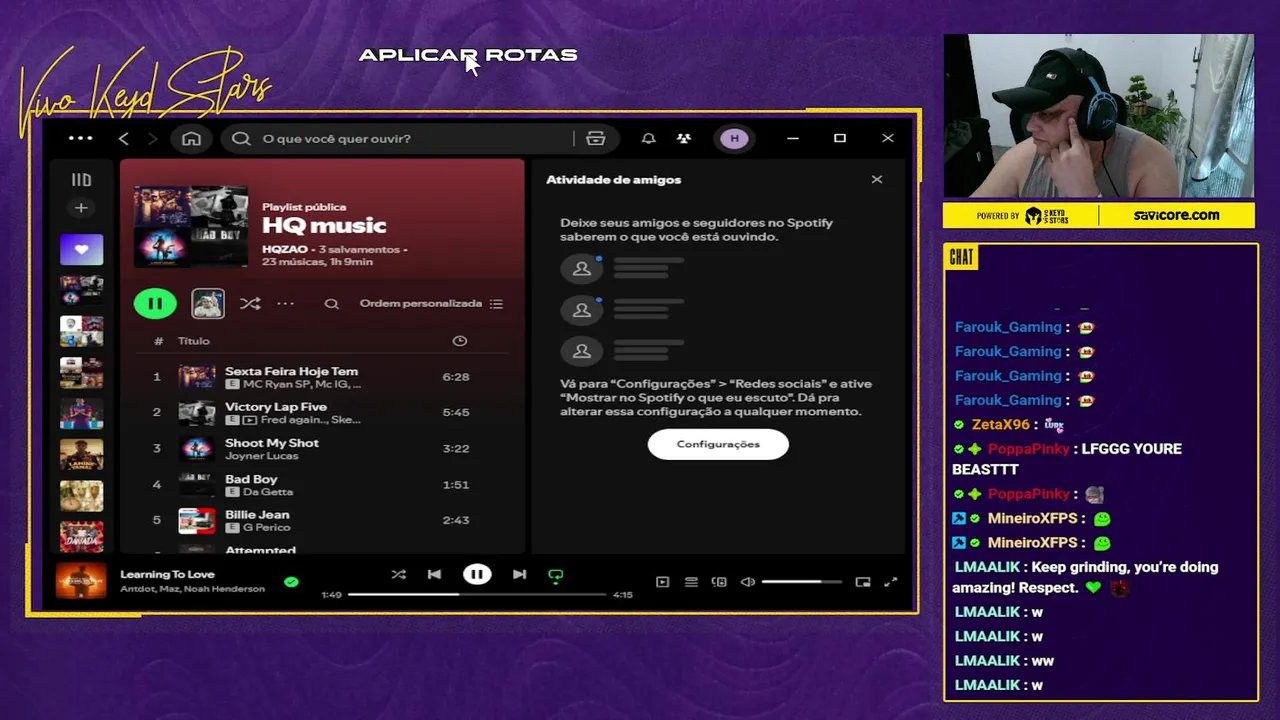Open artist link 'G Perico'

tap(267, 527)
